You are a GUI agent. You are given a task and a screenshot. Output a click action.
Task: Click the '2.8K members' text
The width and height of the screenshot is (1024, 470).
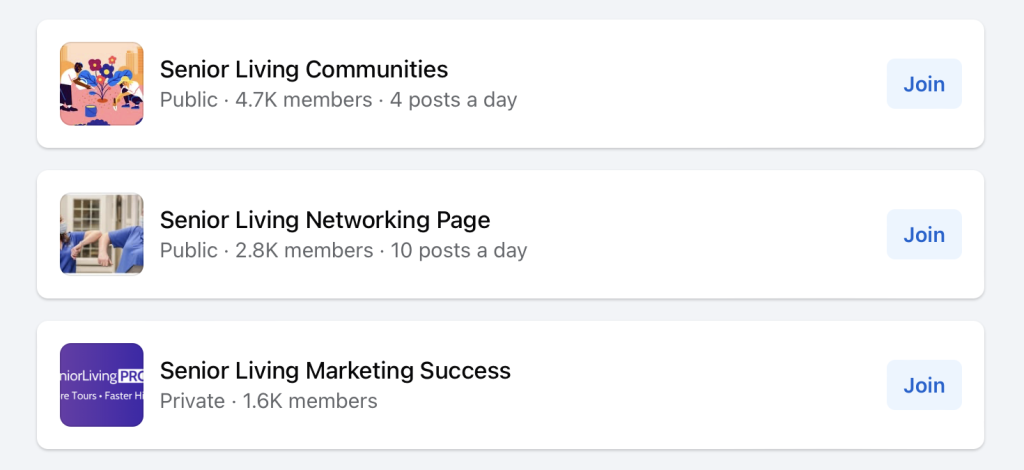tap(303, 250)
